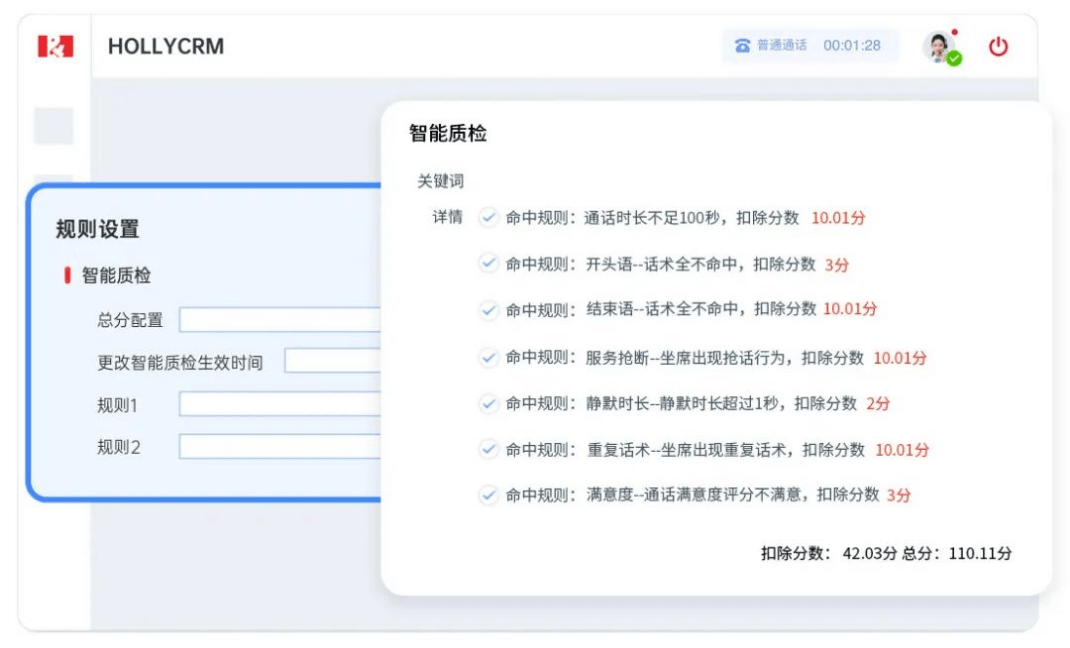
Task: Click the 2分 score for 静默时长 rule
Action: [878, 404]
